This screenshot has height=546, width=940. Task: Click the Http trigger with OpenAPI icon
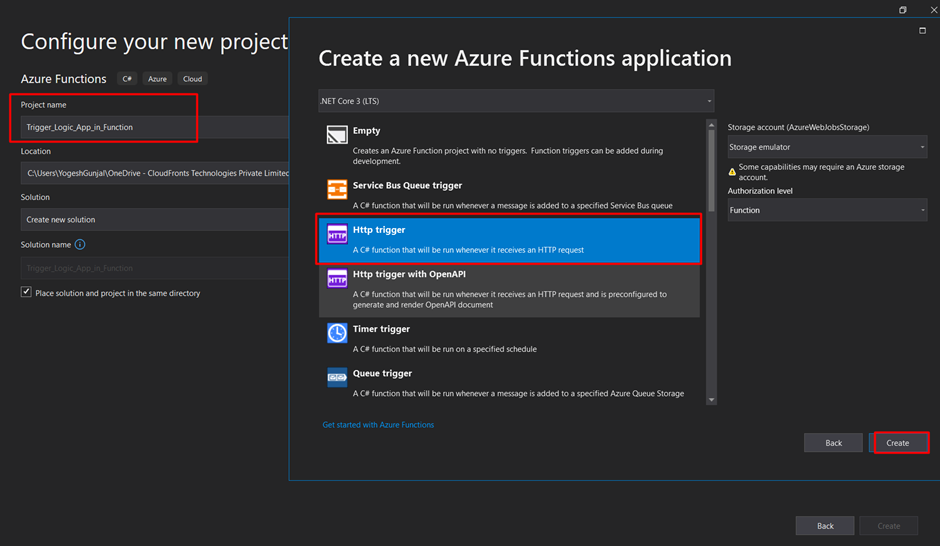click(x=337, y=279)
